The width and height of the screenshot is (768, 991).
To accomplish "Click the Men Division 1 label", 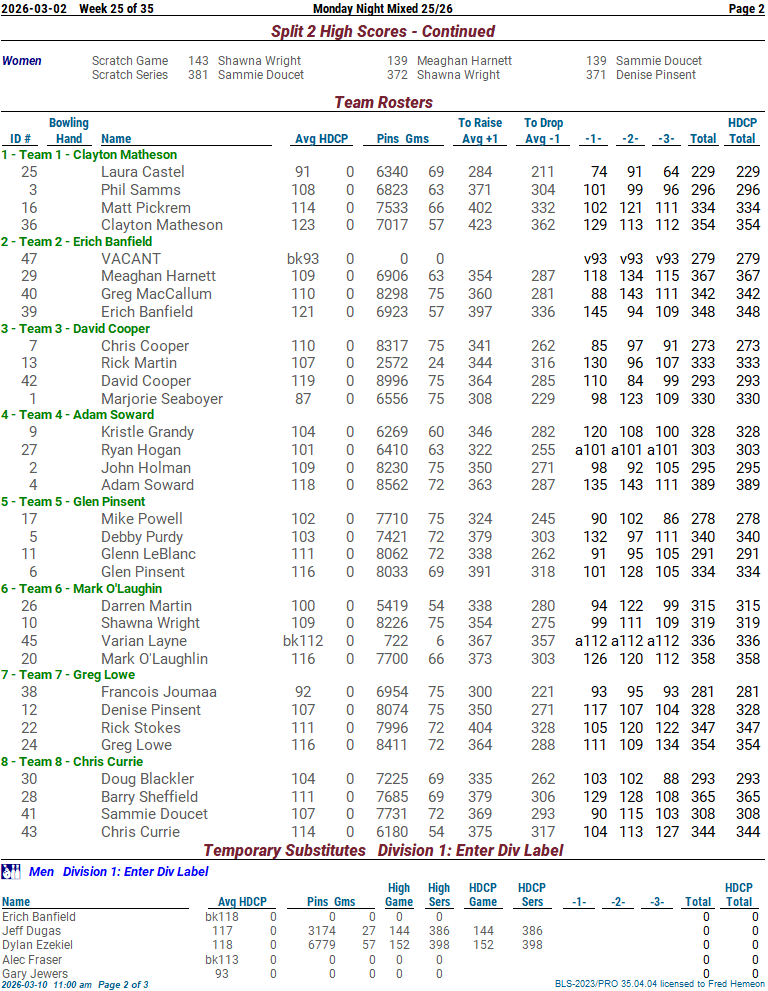I will pos(119,872).
